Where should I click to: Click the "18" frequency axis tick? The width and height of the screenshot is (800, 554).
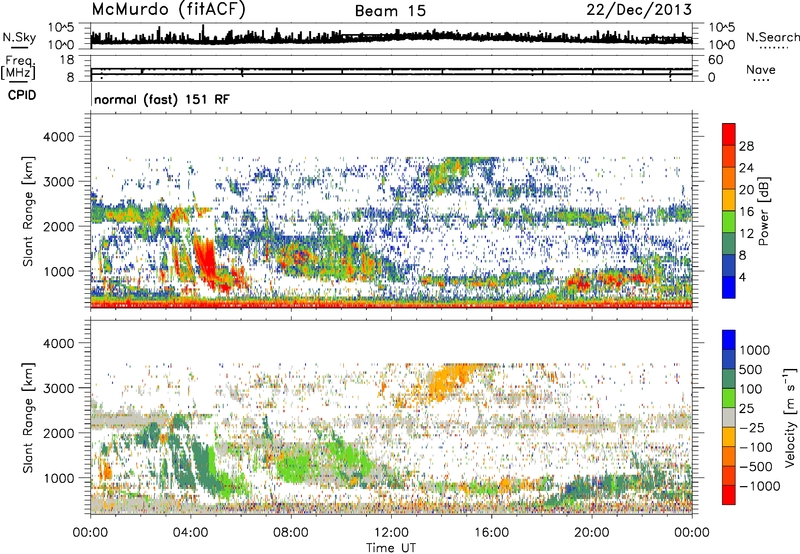67,60
